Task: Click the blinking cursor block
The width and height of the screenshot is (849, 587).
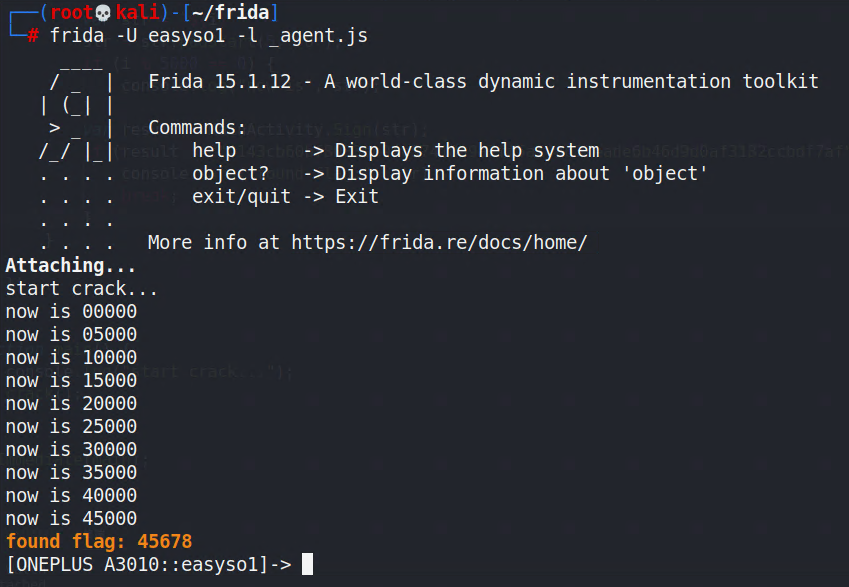Action: (x=307, y=564)
